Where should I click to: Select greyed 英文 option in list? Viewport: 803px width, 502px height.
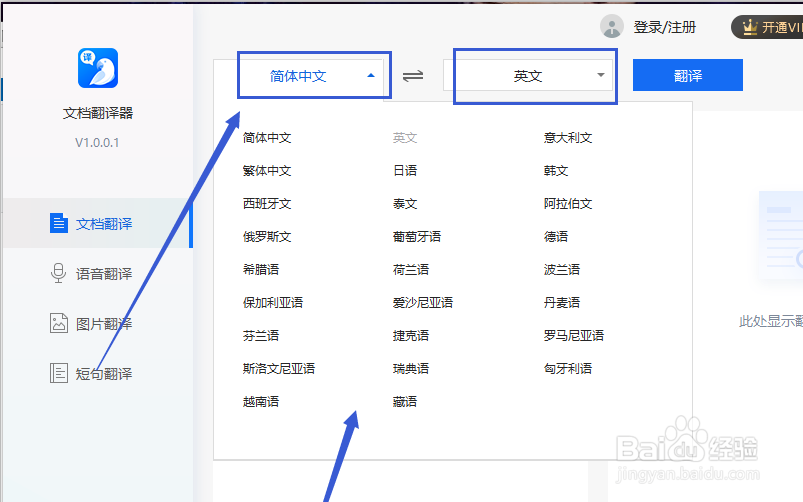405,138
